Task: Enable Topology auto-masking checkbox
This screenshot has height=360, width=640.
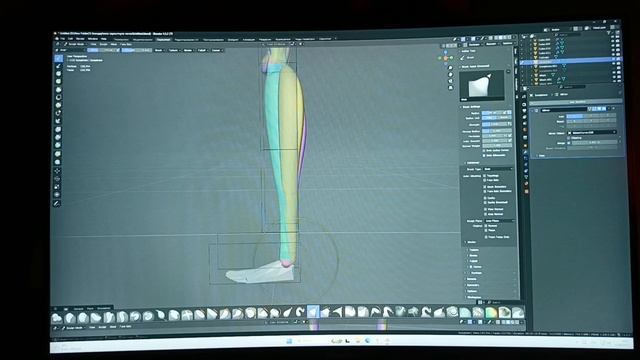Action: coord(485,176)
